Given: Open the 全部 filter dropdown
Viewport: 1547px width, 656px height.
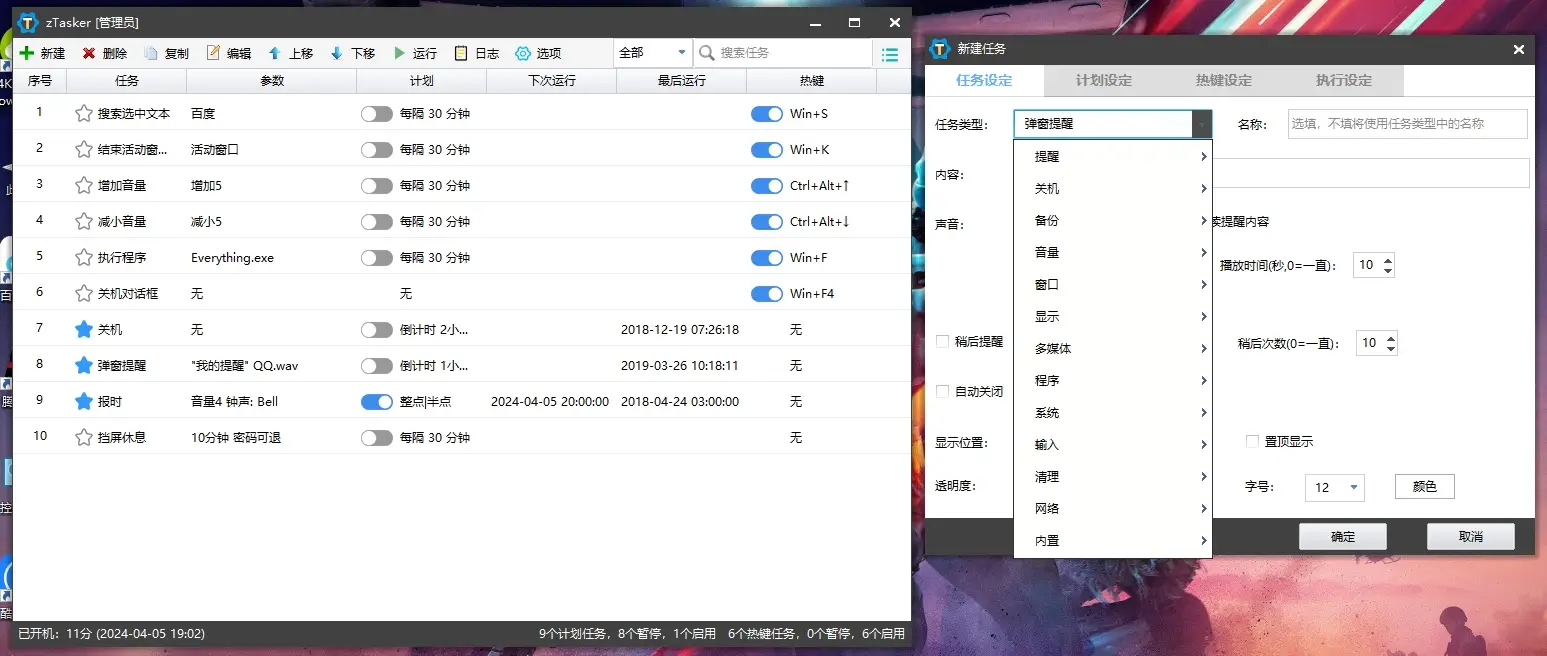Looking at the screenshot, I should [653, 53].
